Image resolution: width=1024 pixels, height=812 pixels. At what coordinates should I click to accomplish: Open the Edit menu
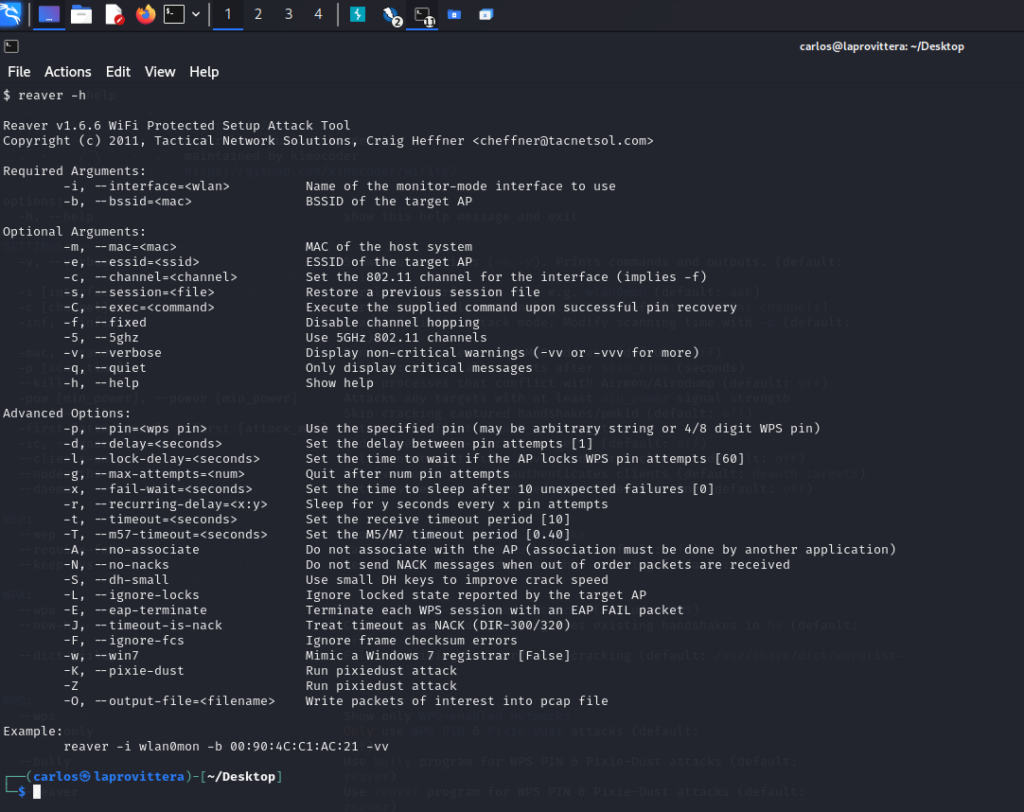pyautogui.click(x=118, y=72)
